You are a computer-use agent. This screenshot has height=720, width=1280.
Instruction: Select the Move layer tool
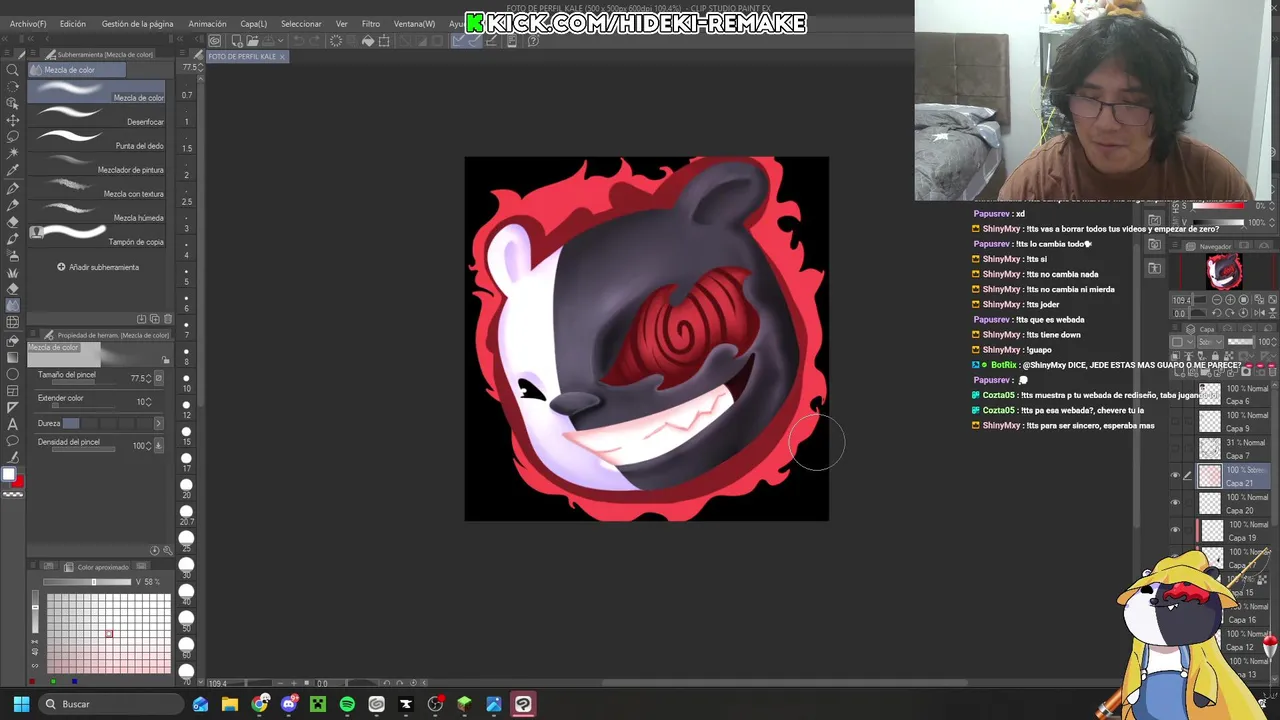[x=13, y=120]
